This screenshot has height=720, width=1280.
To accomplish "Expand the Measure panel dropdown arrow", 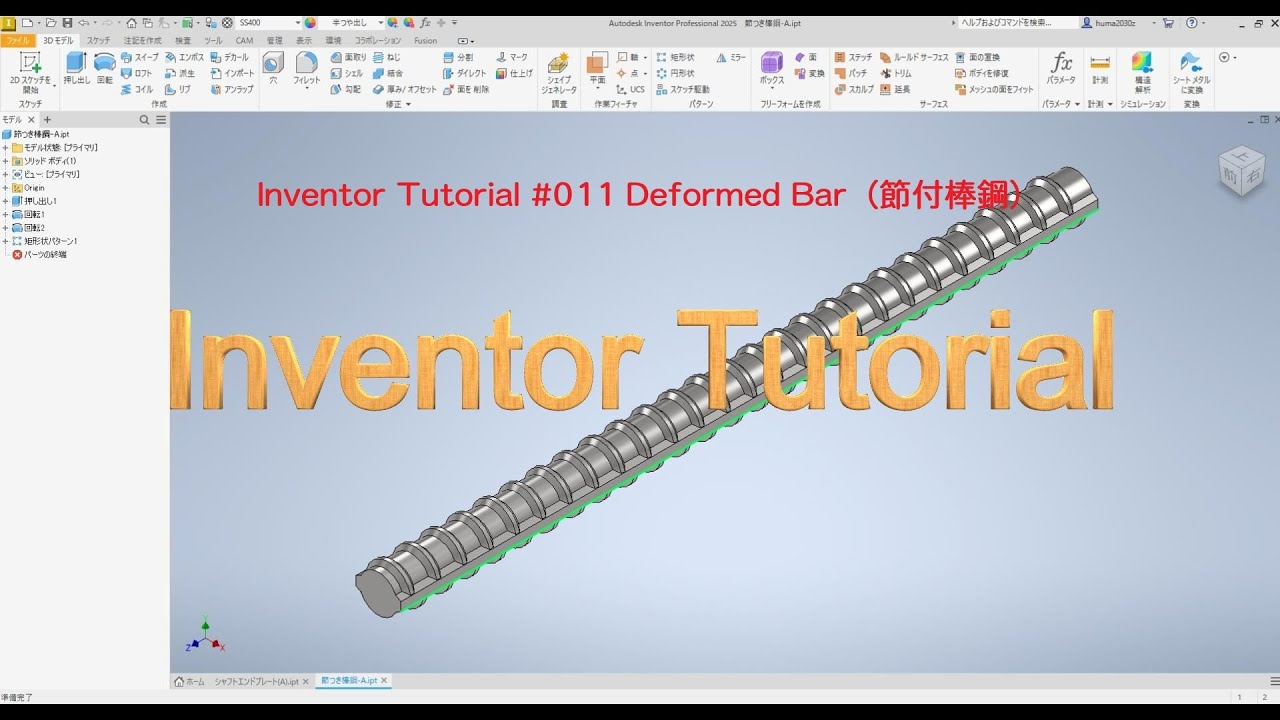I will coord(1110,104).
